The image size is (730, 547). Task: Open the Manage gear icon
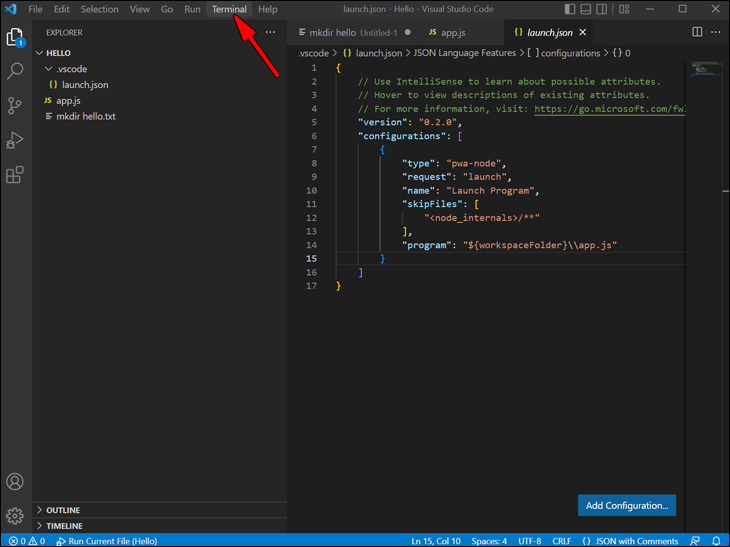click(x=15, y=516)
